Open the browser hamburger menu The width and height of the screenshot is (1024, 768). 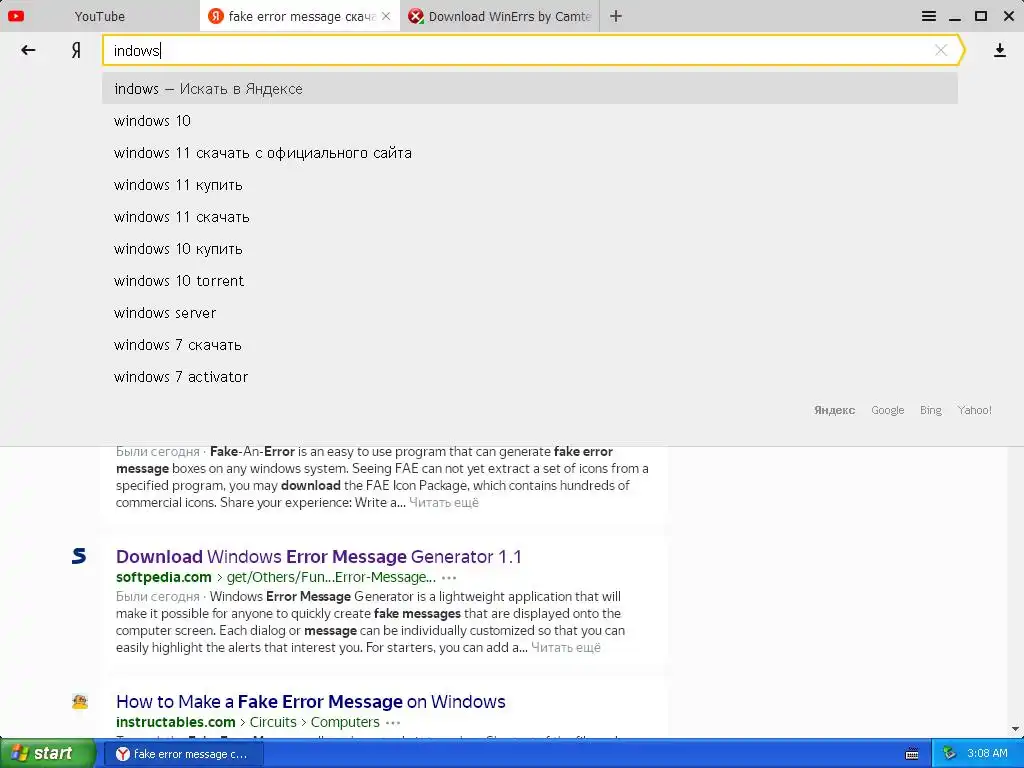click(929, 16)
